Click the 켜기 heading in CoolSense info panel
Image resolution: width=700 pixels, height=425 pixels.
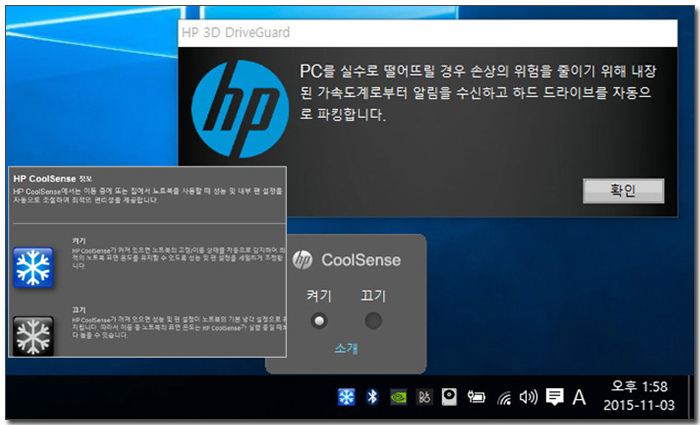[79, 241]
